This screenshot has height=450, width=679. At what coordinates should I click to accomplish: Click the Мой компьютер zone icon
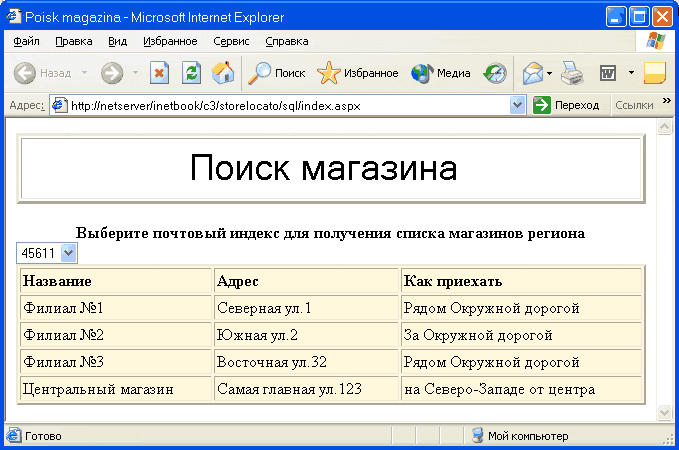coord(478,435)
